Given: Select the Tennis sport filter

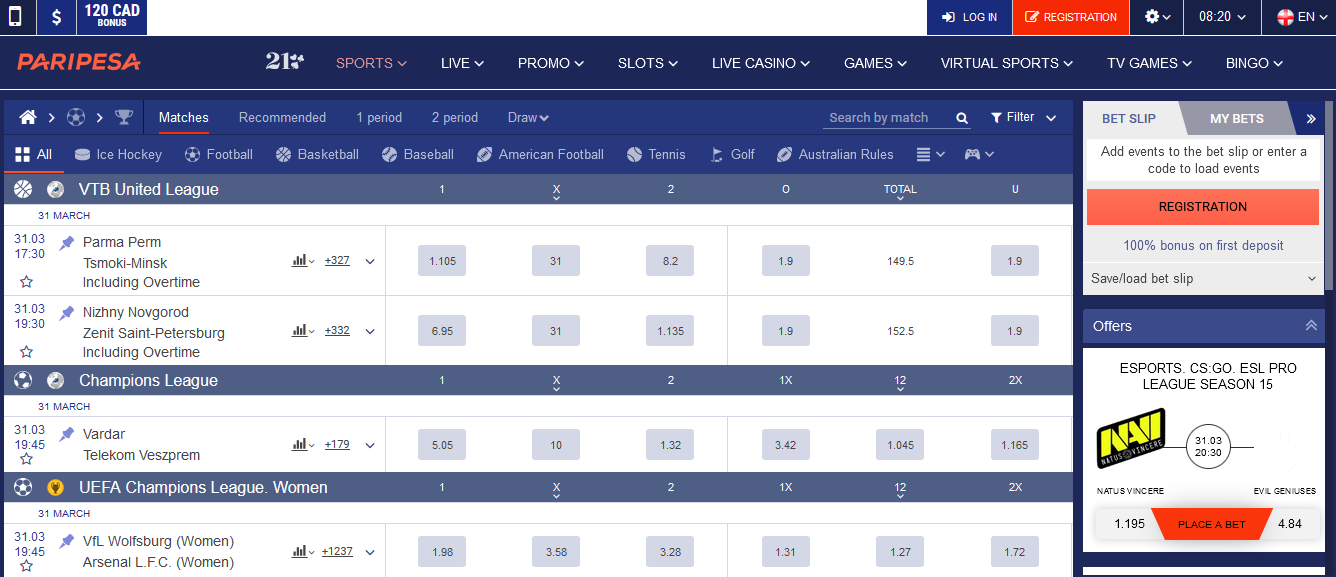Looking at the screenshot, I should coord(656,154).
